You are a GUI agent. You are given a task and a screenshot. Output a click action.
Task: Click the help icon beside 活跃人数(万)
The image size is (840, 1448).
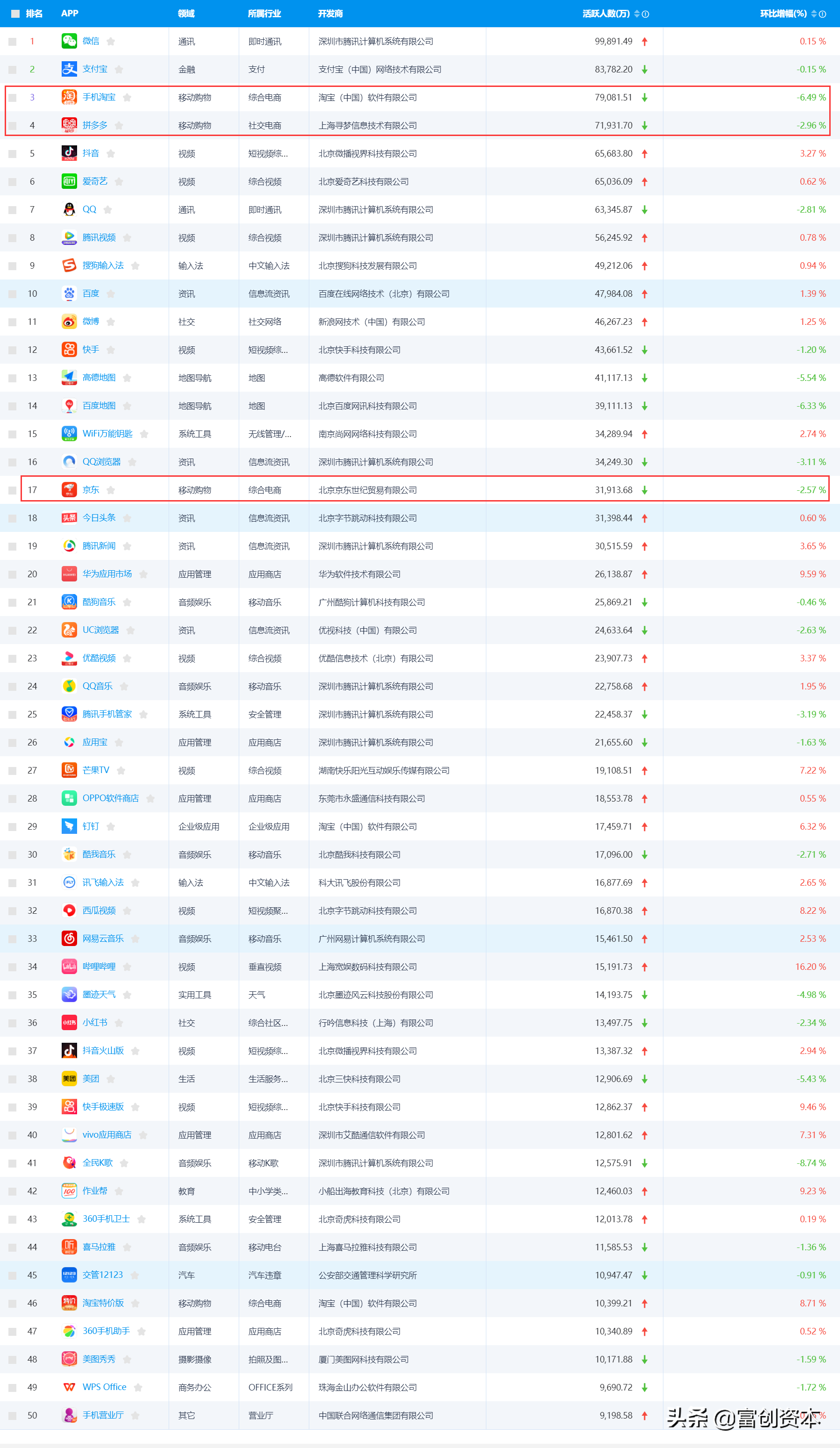click(x=645, y=14)
